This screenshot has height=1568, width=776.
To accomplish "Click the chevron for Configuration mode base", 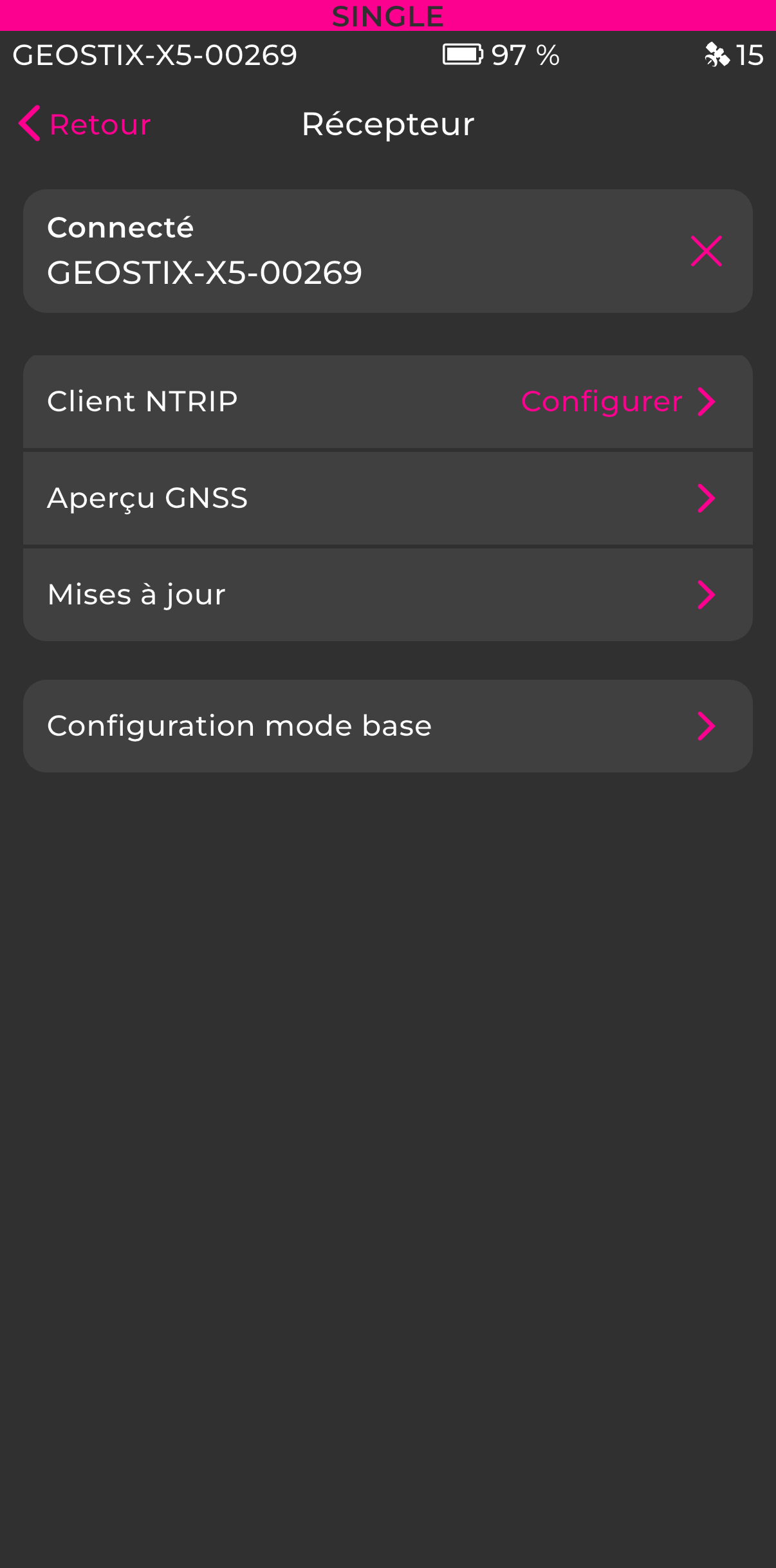I will 707,726.
